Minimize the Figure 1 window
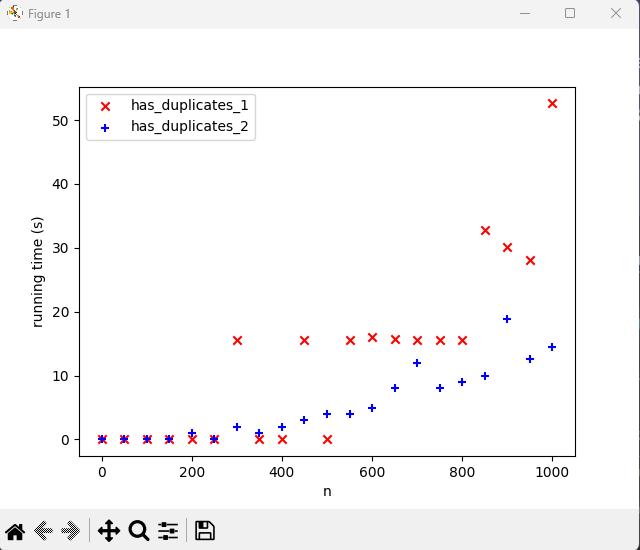Viewport: 640px width, 550px height. [524, 14]
